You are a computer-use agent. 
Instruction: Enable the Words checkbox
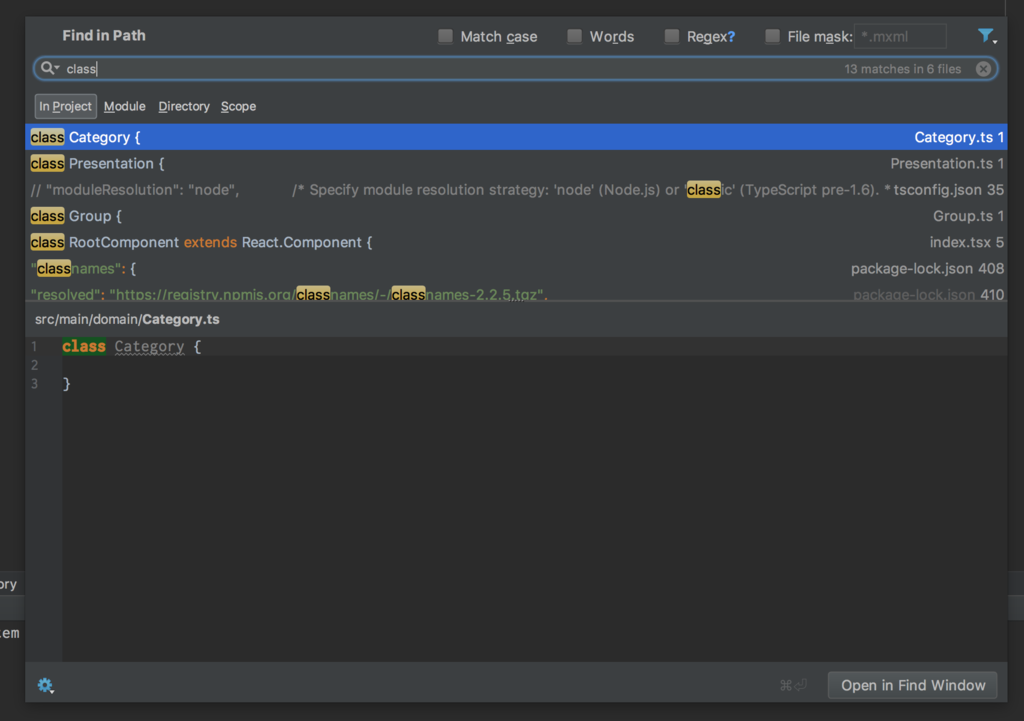click(x=574, y=36)
